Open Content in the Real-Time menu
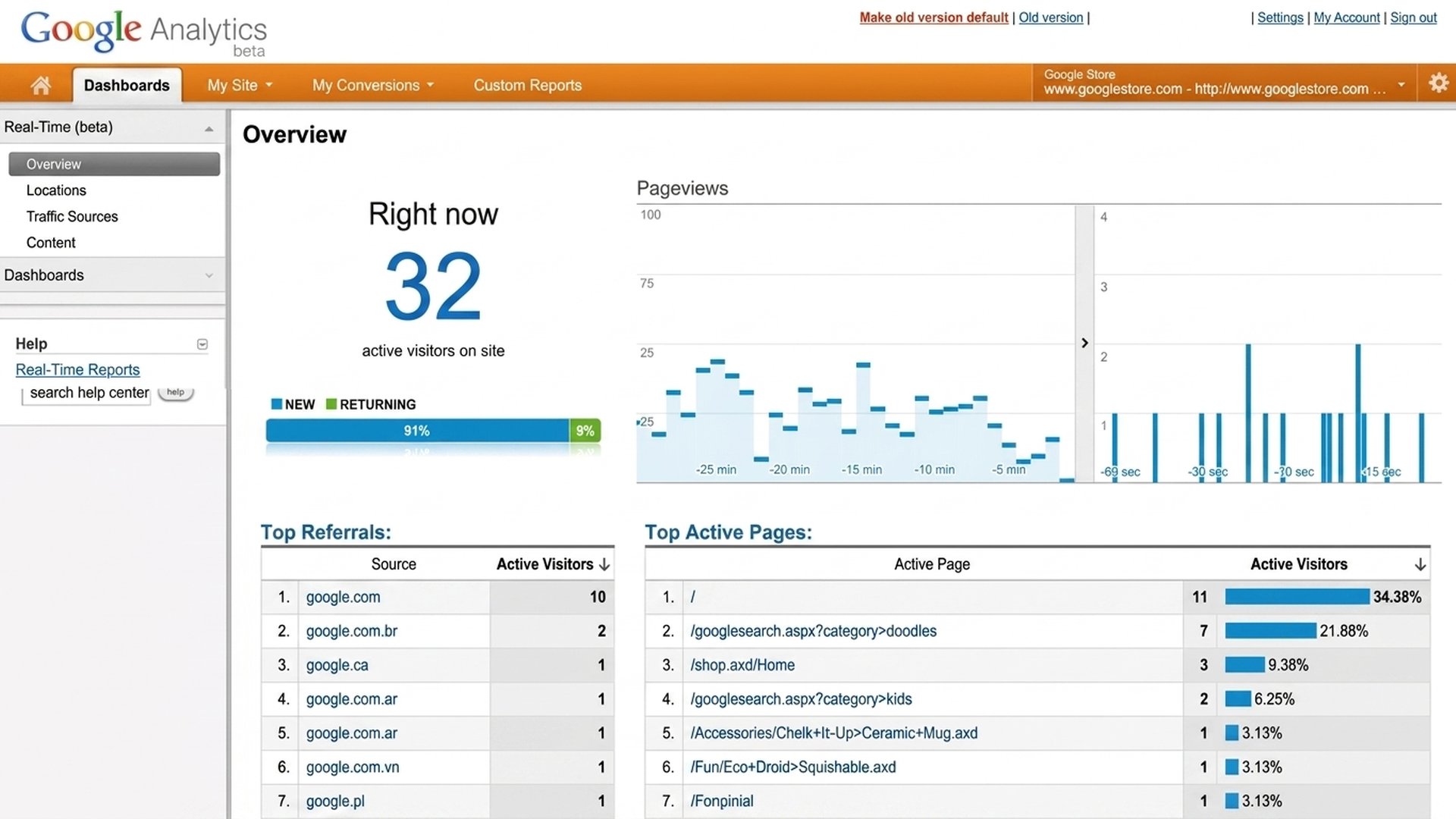 coord(51,243)
